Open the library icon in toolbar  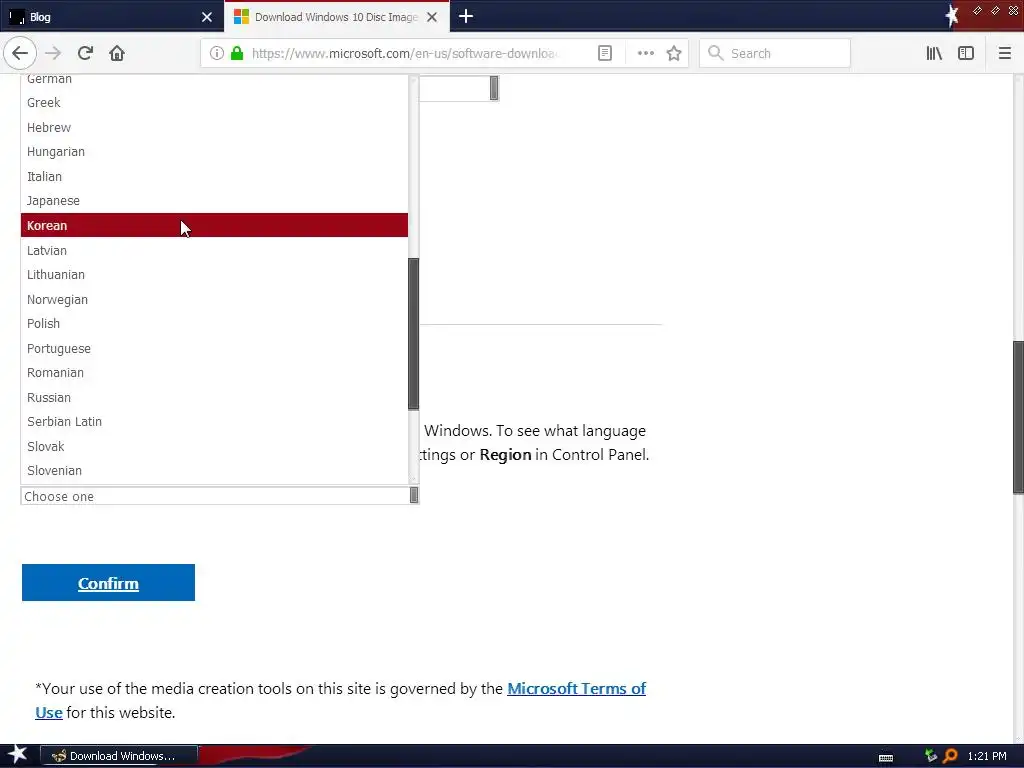934,53
